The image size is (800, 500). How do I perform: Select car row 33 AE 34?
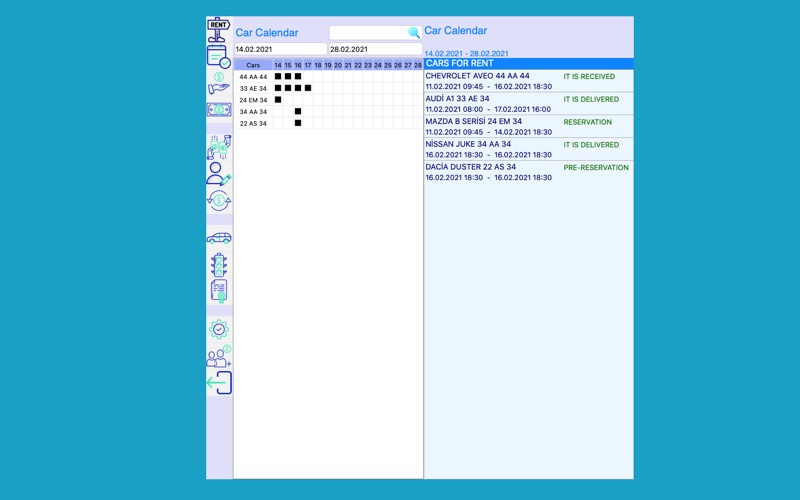[253, 88]
